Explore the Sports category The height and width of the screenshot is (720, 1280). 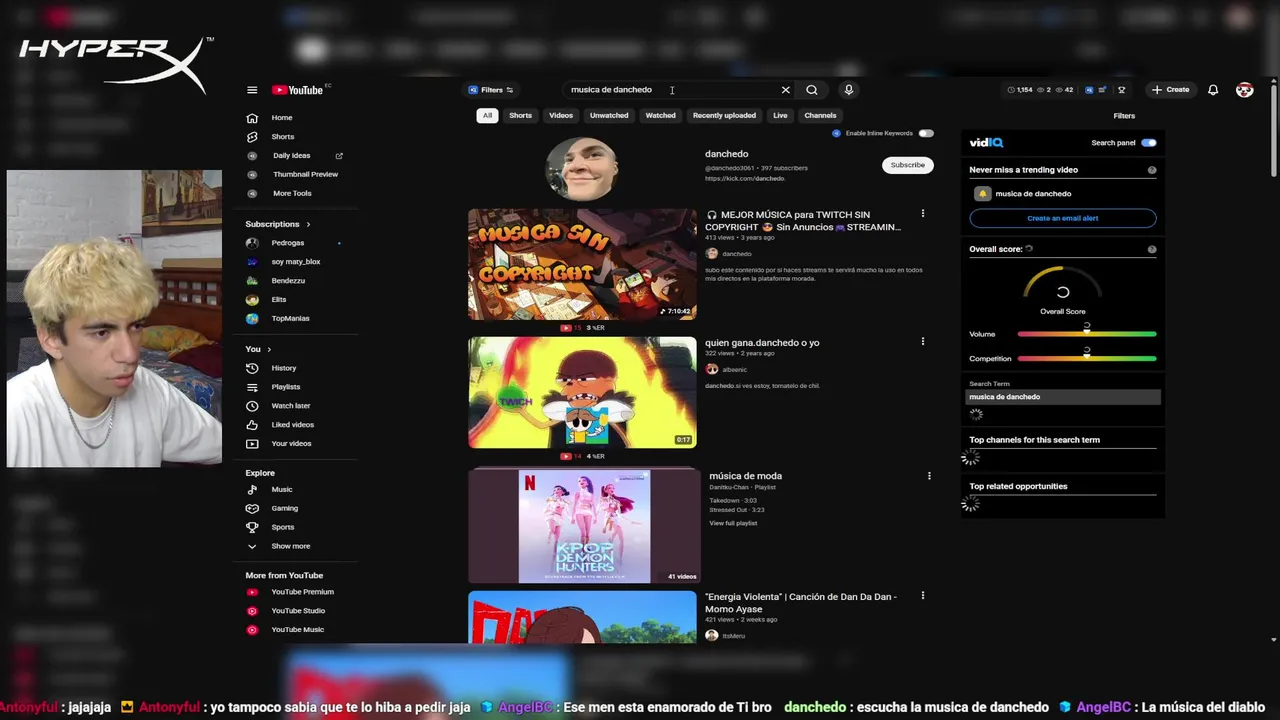[283, 528]
